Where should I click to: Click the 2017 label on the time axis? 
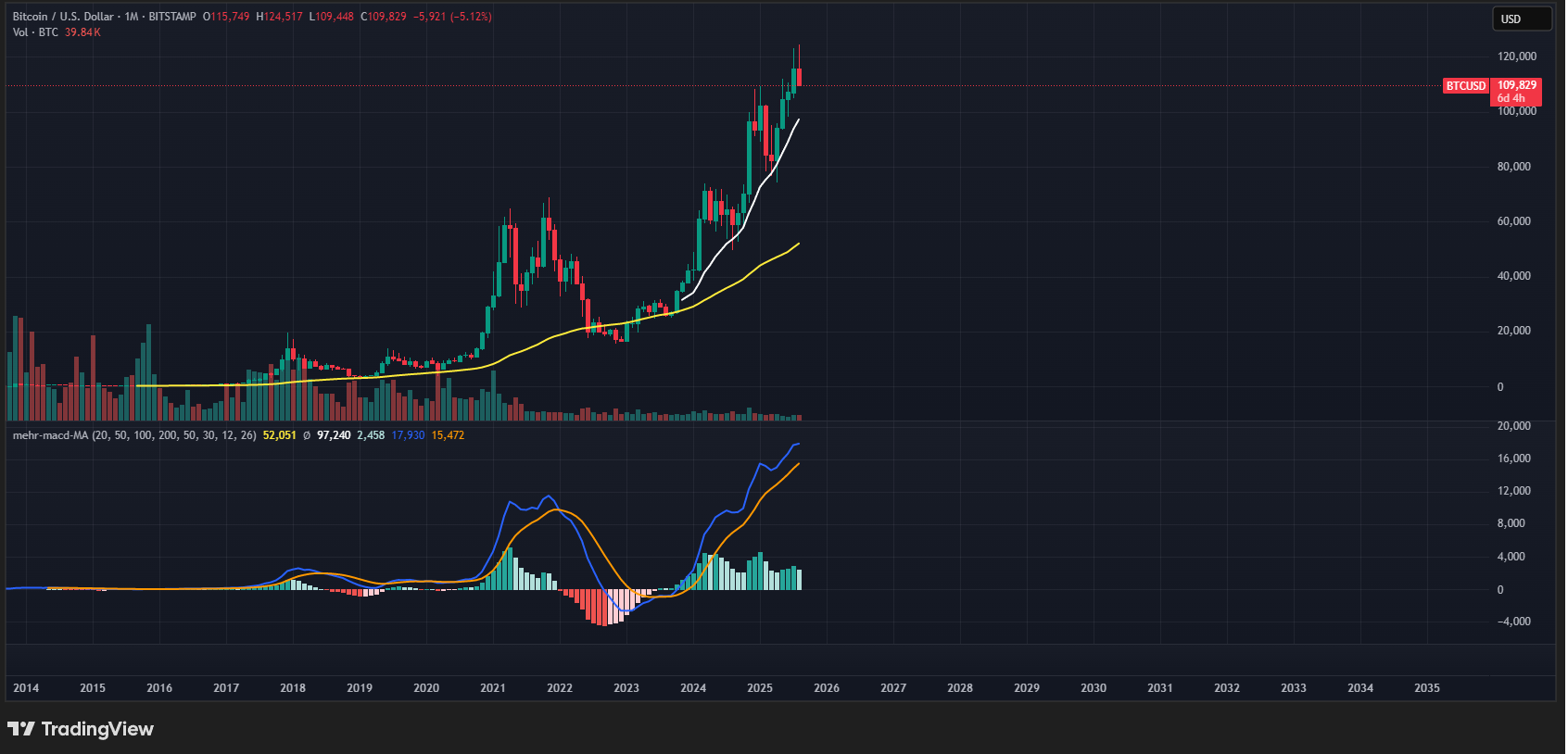(x=226, y=688)
